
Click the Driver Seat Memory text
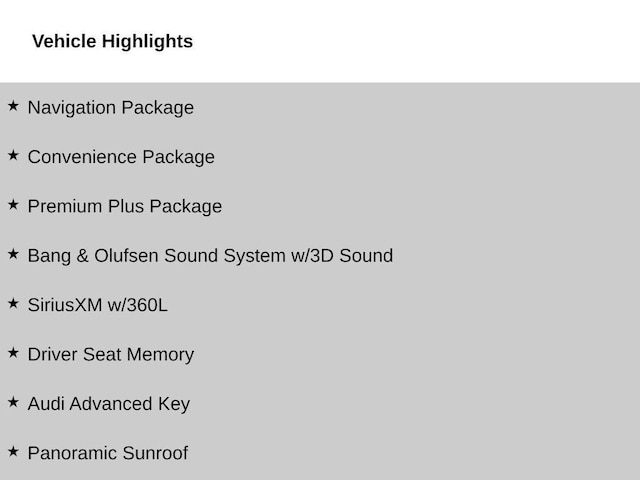[x=111, y=355]
